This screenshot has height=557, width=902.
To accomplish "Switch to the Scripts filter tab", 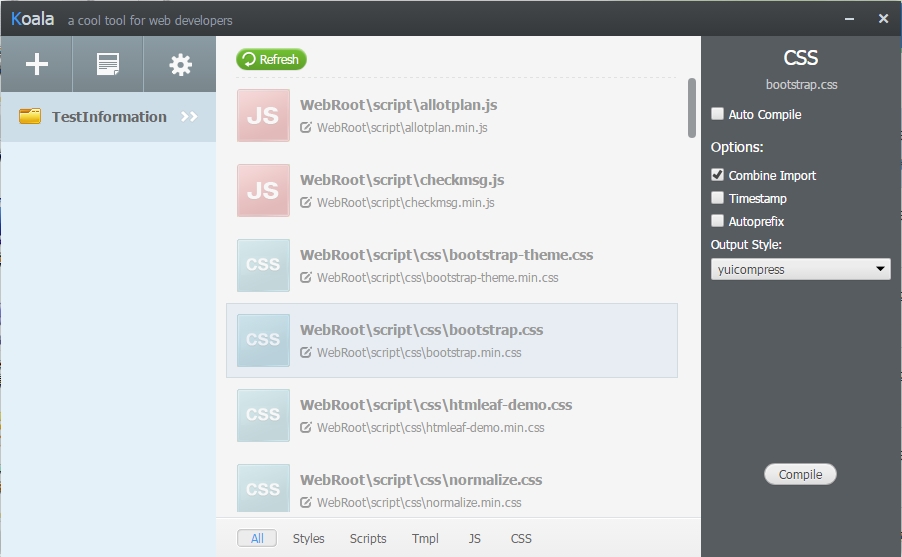I will [368, 538].
